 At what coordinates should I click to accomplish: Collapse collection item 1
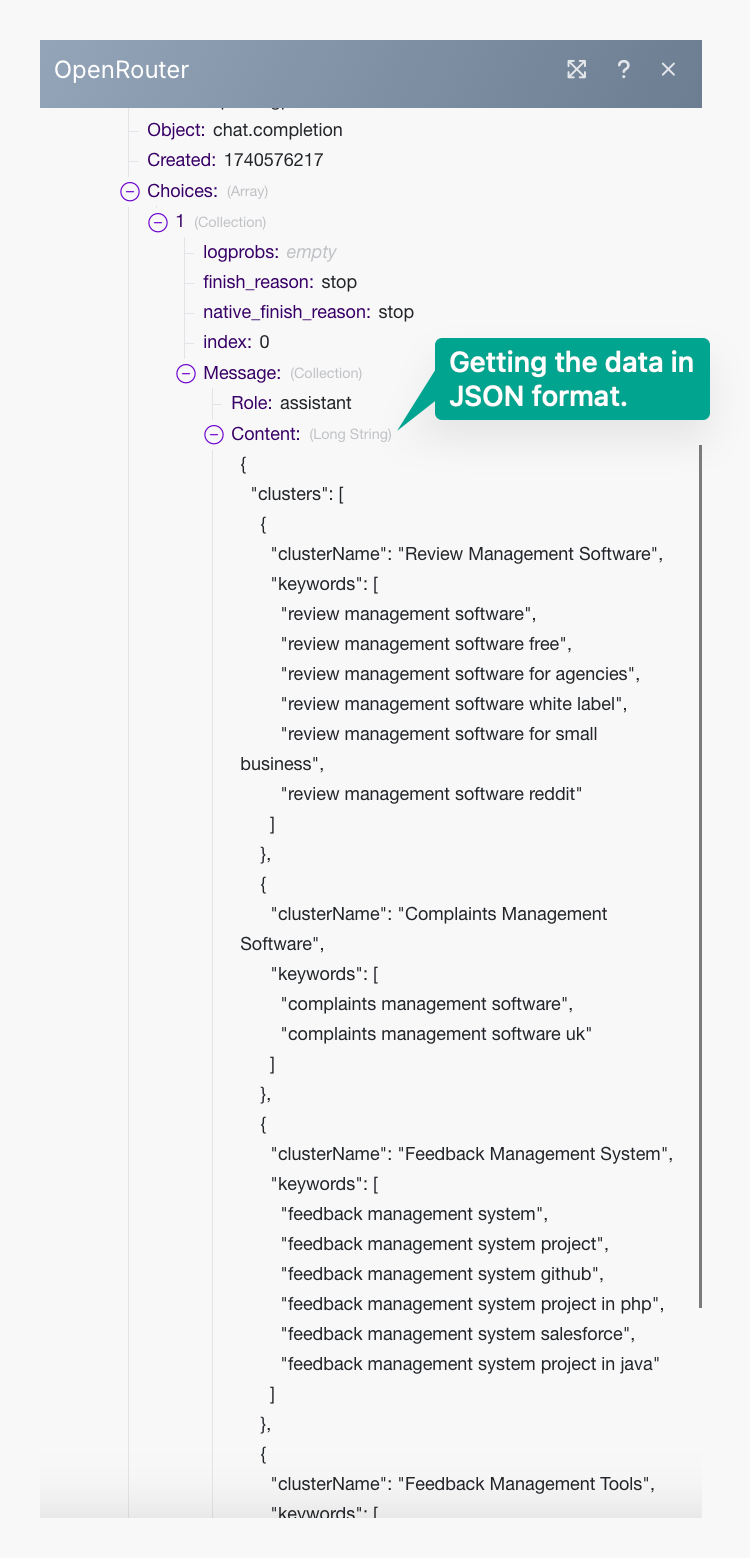[x=157, y=222]
